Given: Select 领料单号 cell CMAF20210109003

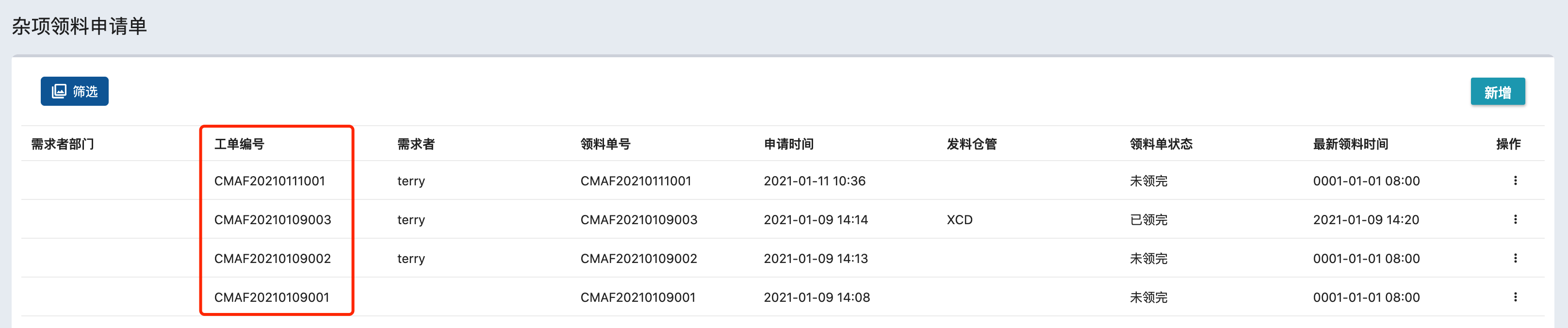Looking at the screenshot, I should click(638, 220).
